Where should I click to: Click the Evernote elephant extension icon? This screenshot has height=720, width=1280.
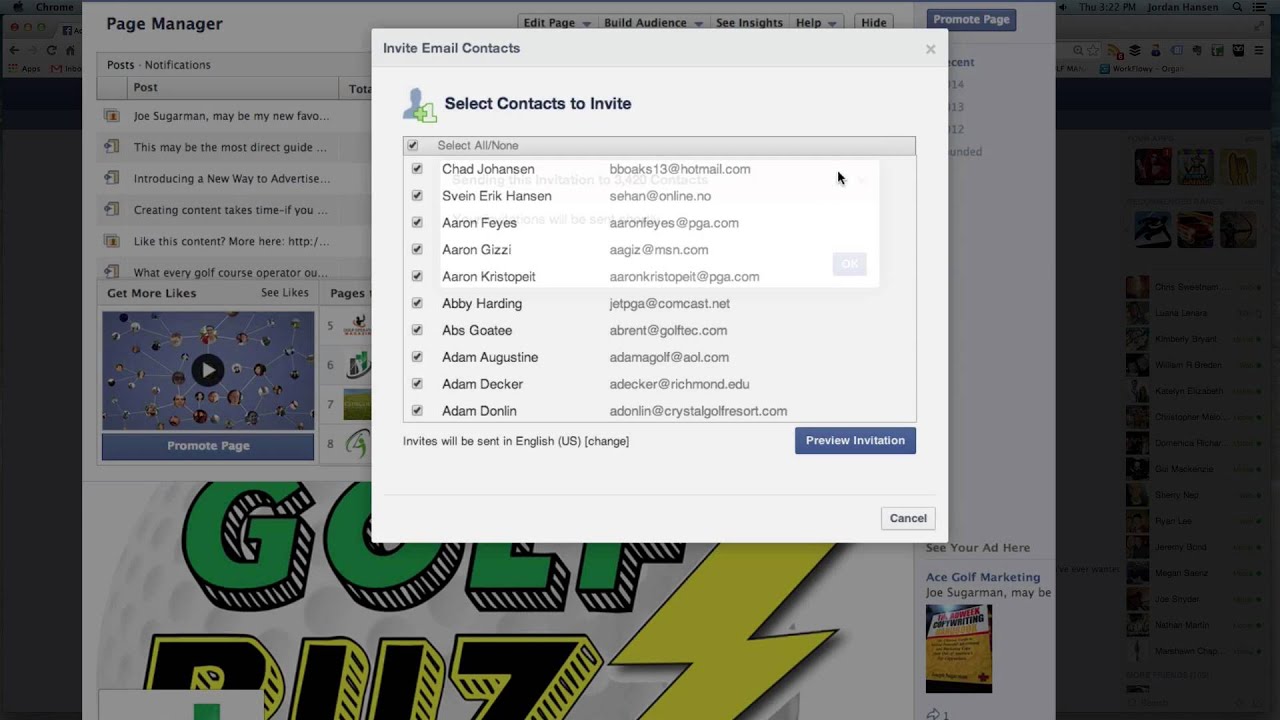1198,50
